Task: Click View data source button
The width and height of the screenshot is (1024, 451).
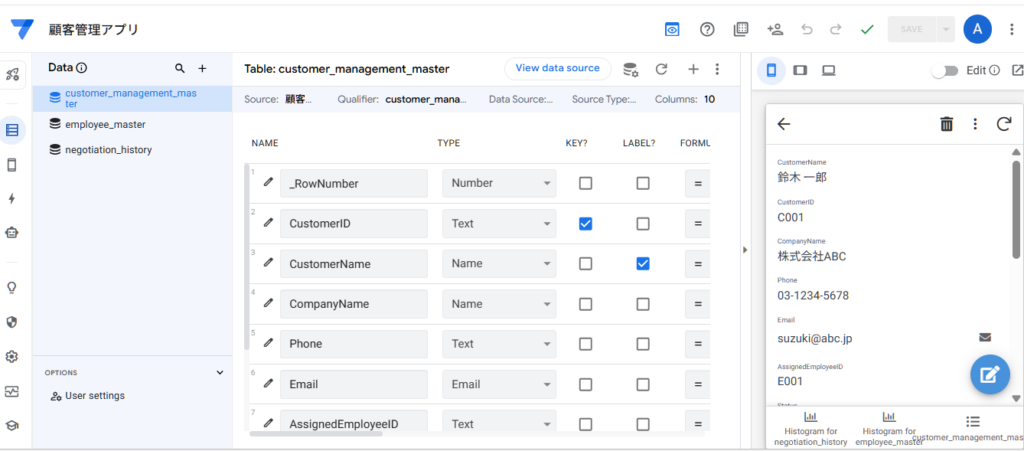Action: coord(557,68)
